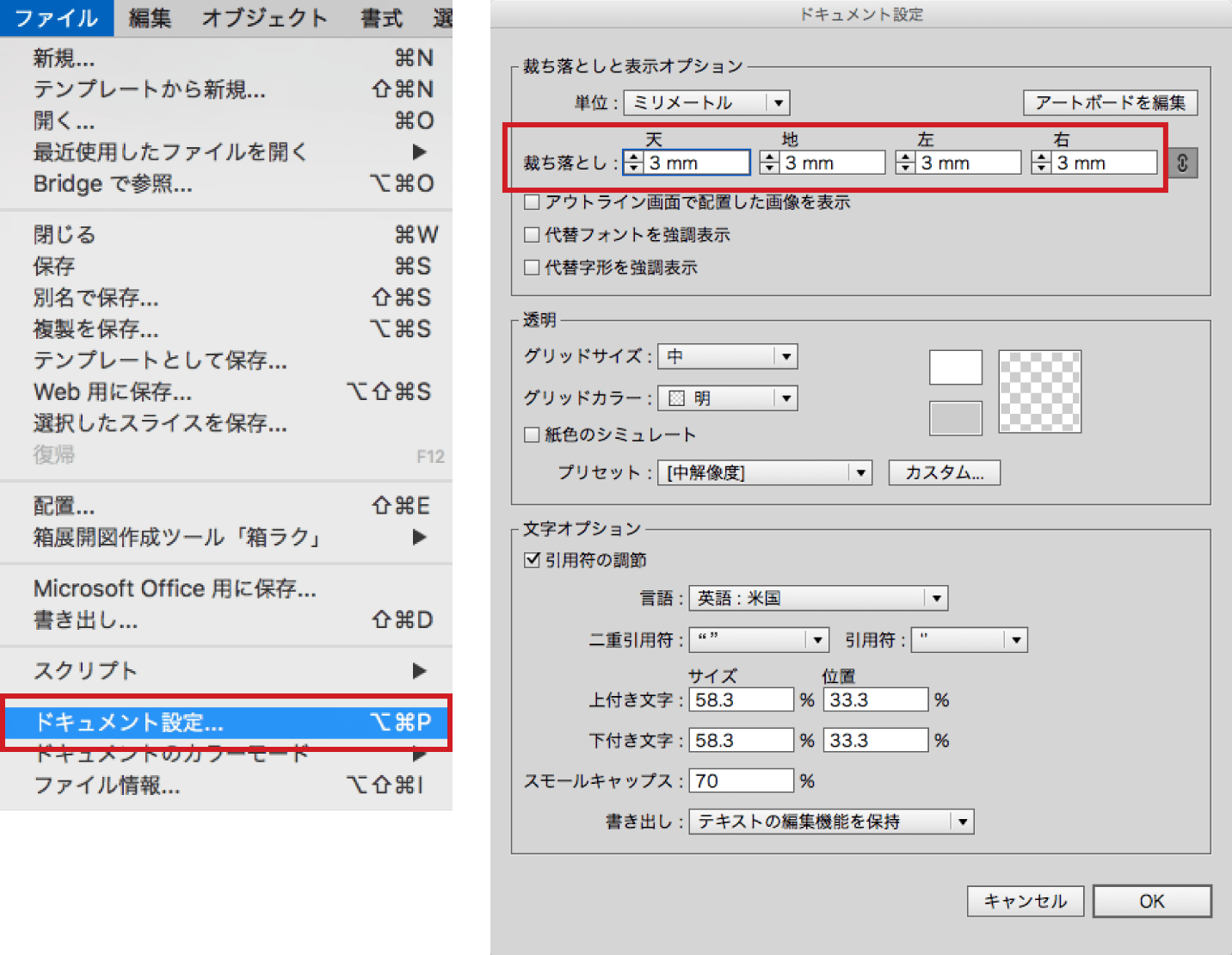Expand the 言語 英語:米国 dropdown
The image size is (1232, 955).
[817, 598]
